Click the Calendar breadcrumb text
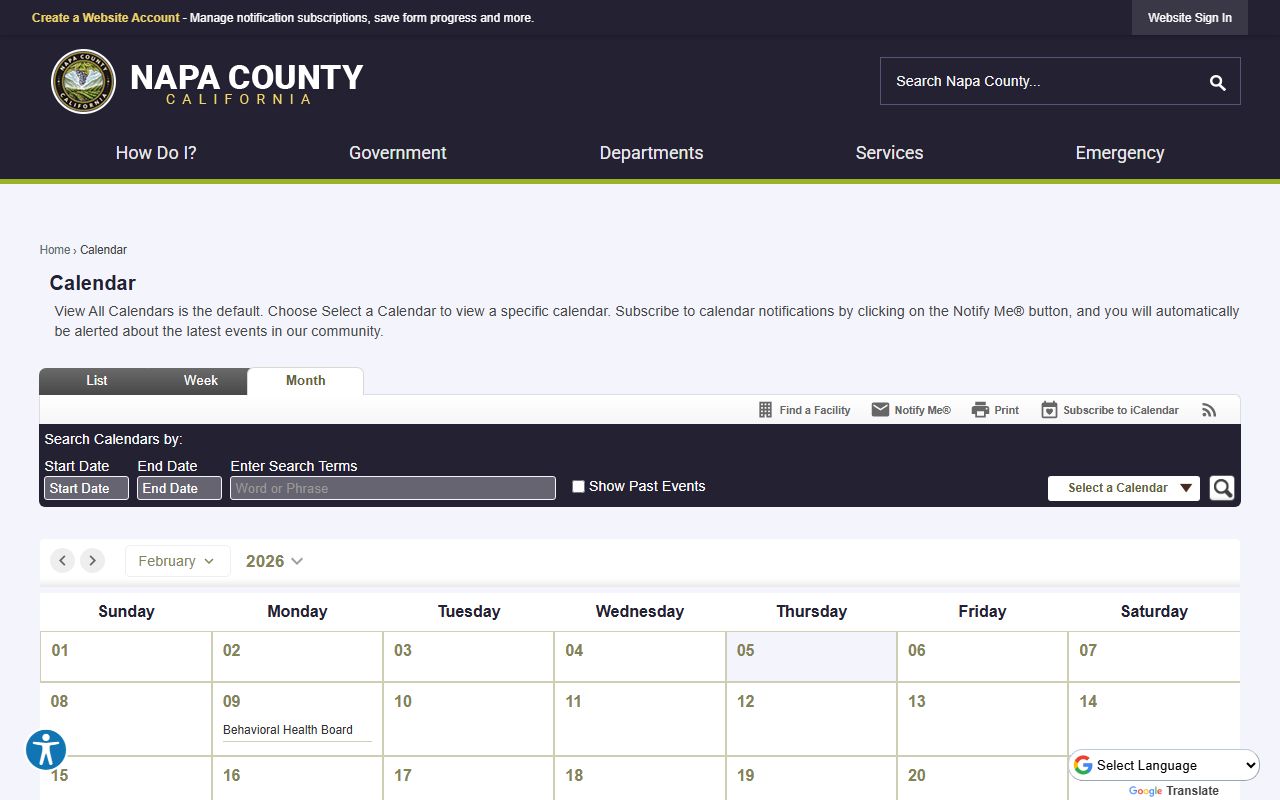This screenshot has width=1280, height=800. point(103,250)
